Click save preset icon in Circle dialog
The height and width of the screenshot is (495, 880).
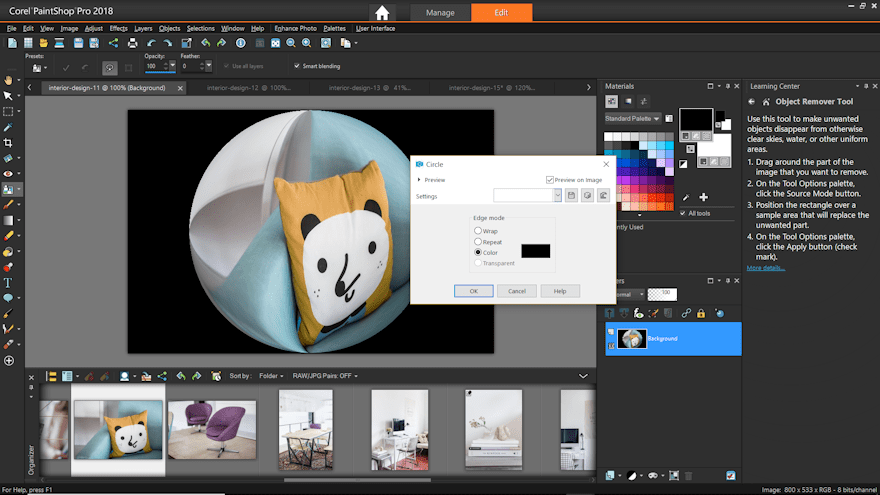point(571,196)
